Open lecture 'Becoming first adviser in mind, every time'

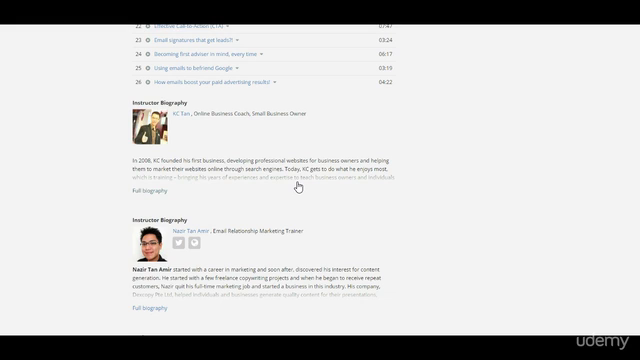point(205,54)
